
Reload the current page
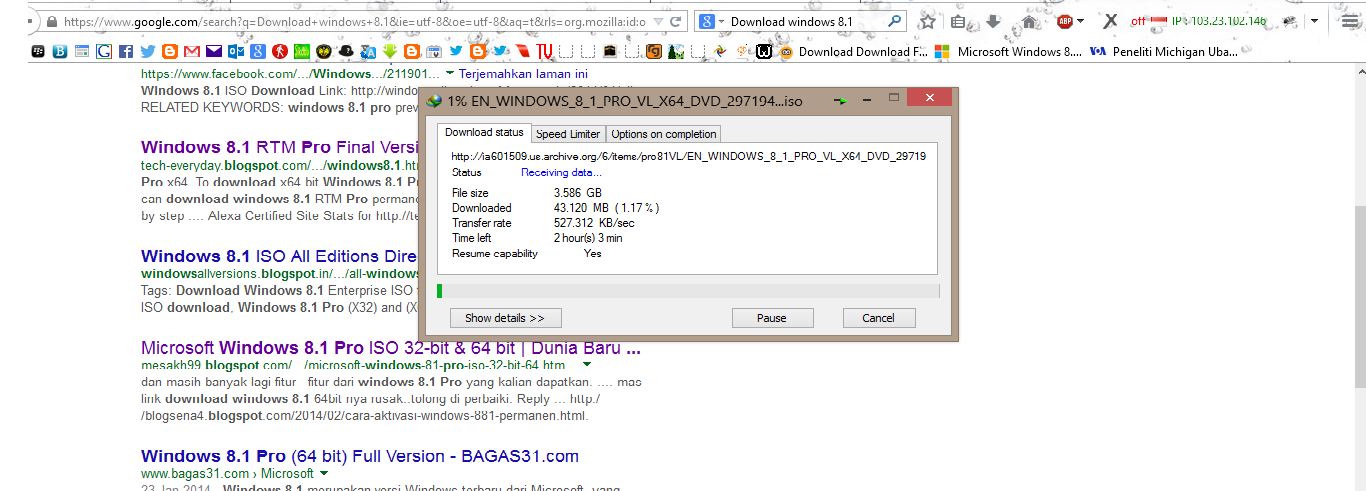677,21
